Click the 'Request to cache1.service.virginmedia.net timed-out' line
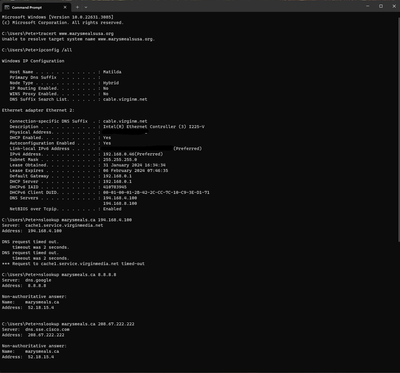Screen dimensions: 400x373 [x=73, y=264]
